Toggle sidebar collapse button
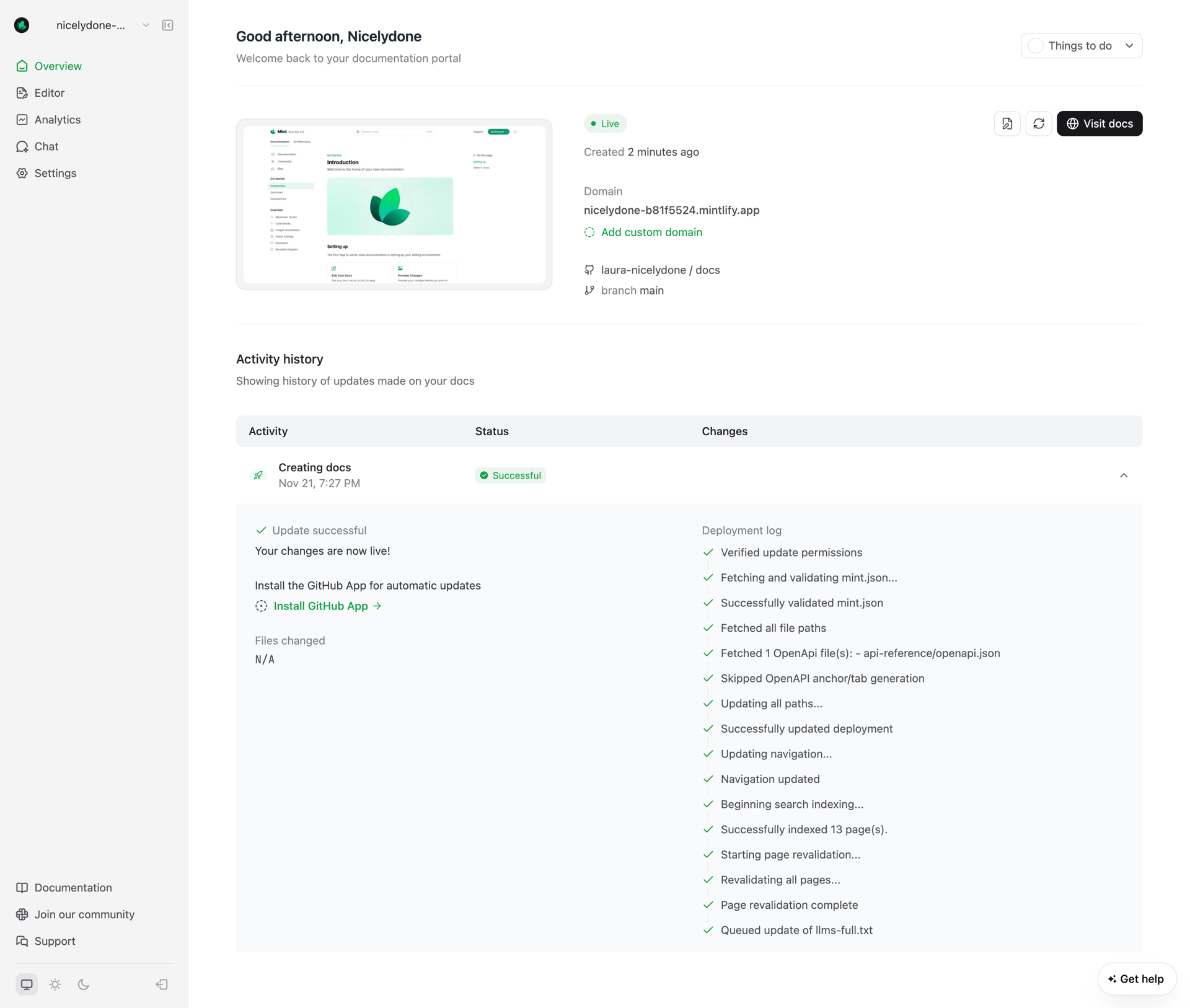1190x1008 pixels. (167, 25)
